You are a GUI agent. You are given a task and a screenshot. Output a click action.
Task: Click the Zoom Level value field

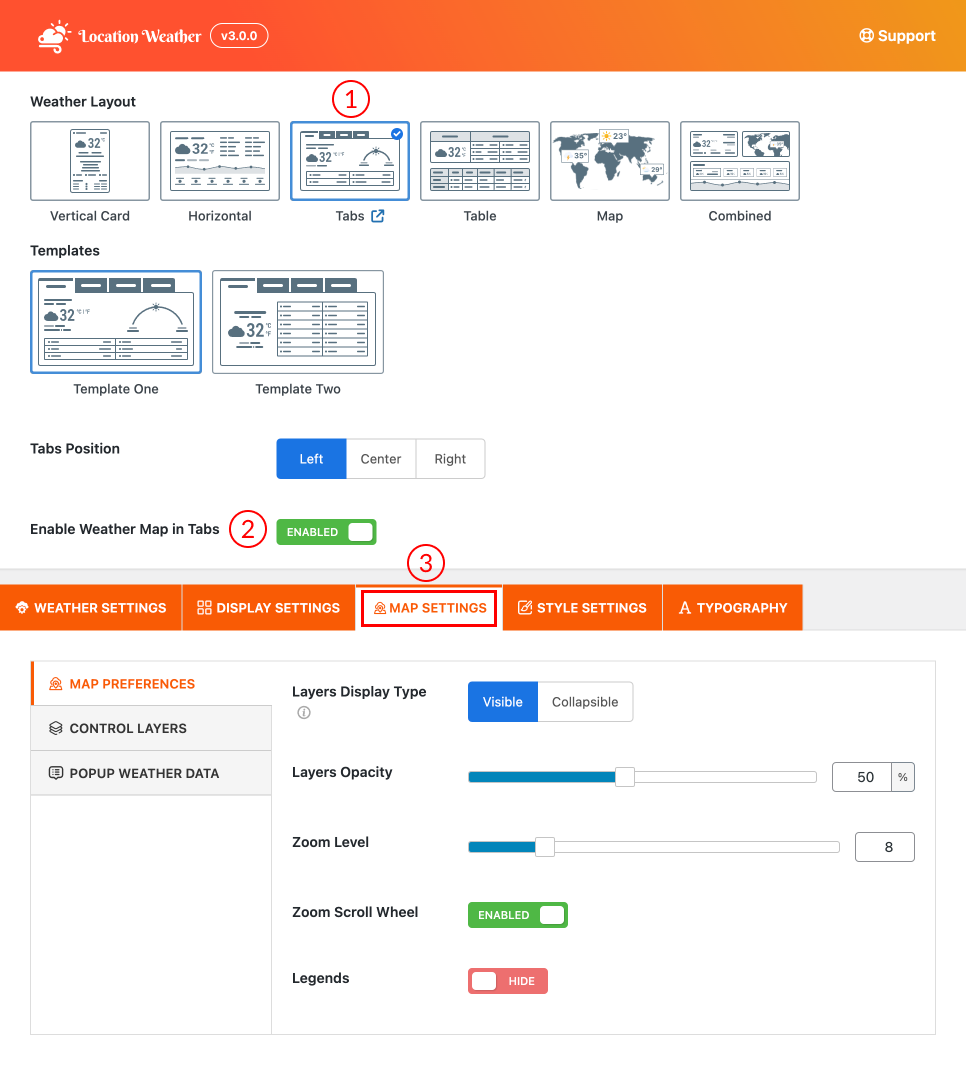click(884, 846)
